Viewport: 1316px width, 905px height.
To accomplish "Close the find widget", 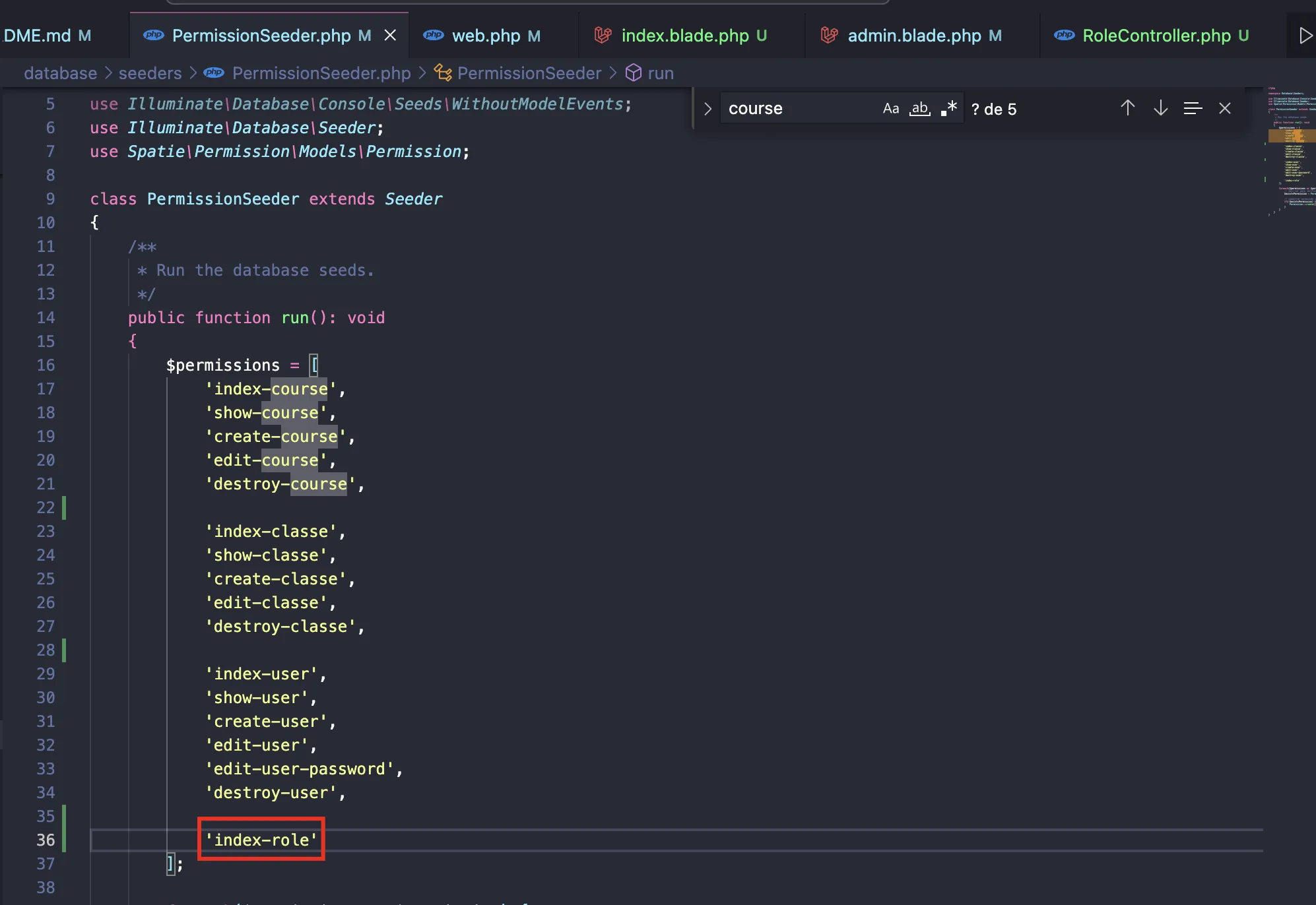I will click(1225, 108).
